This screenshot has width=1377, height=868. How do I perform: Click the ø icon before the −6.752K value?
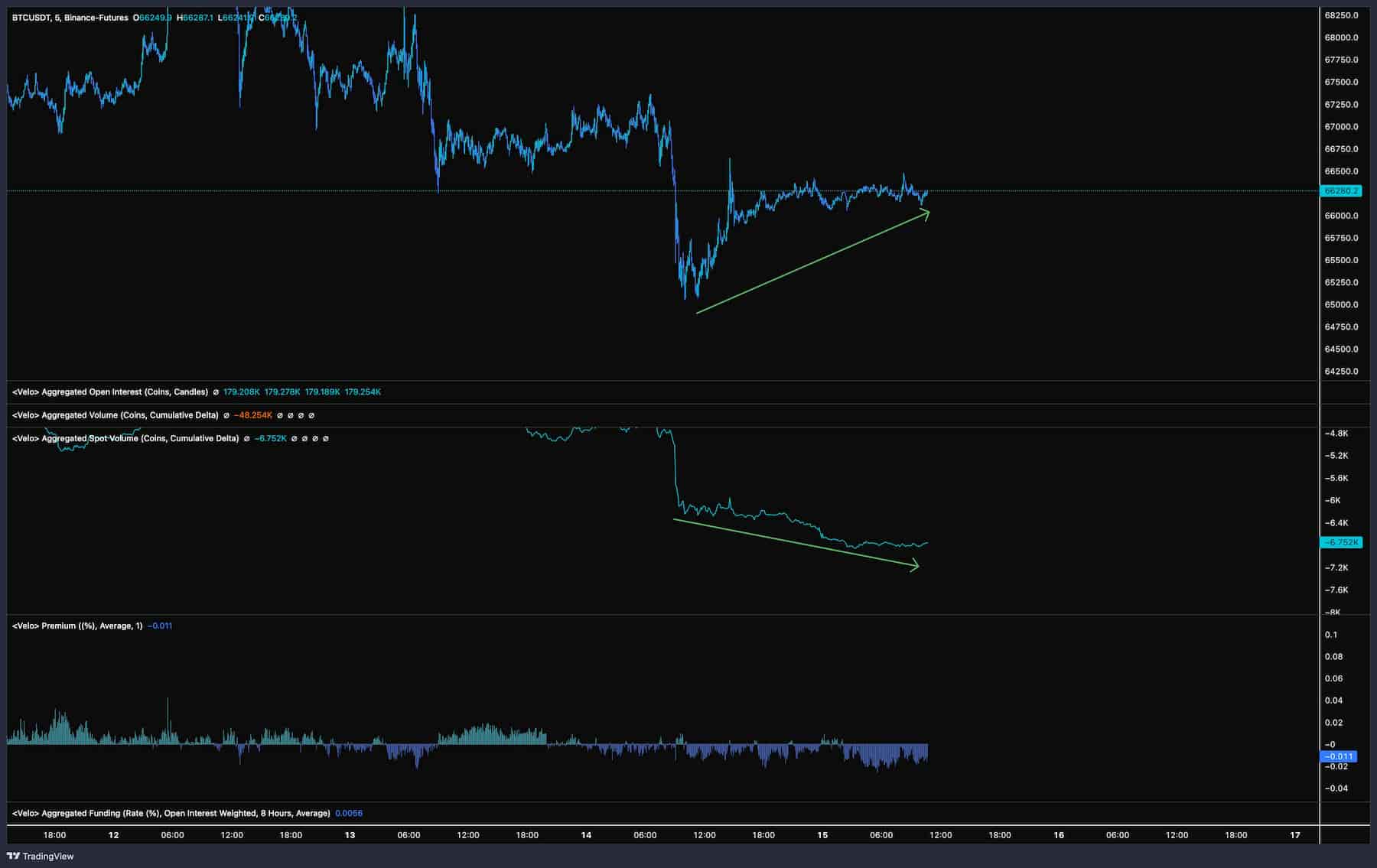tap(247, 437)
